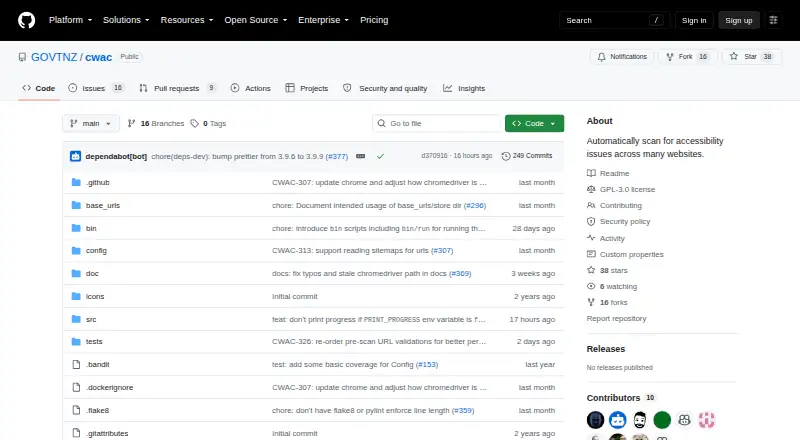Click the .gitattributes file icon

point(76,433)
